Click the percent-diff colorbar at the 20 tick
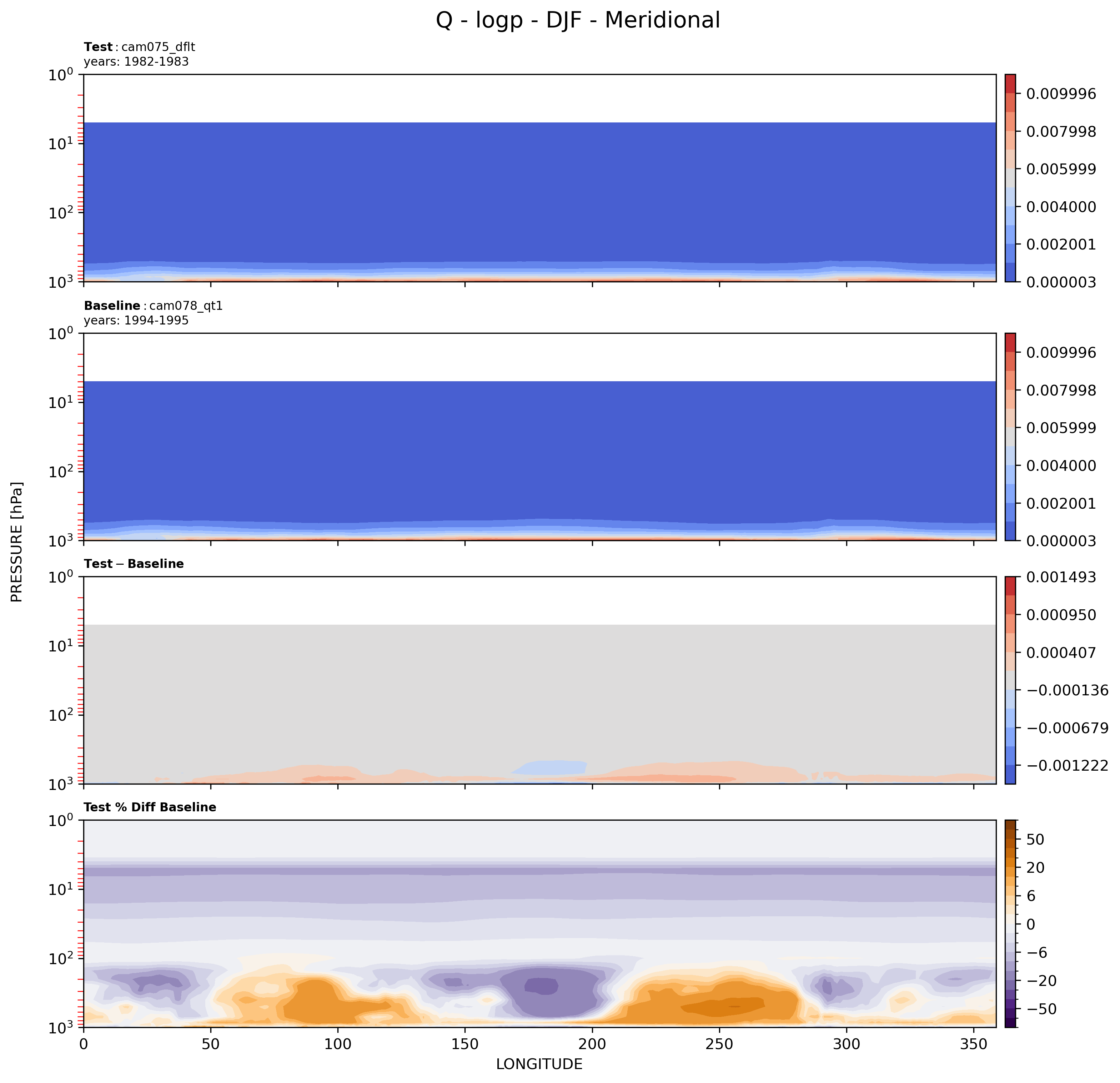The image size is (1120, 1083). click(x=1010, y=868)
